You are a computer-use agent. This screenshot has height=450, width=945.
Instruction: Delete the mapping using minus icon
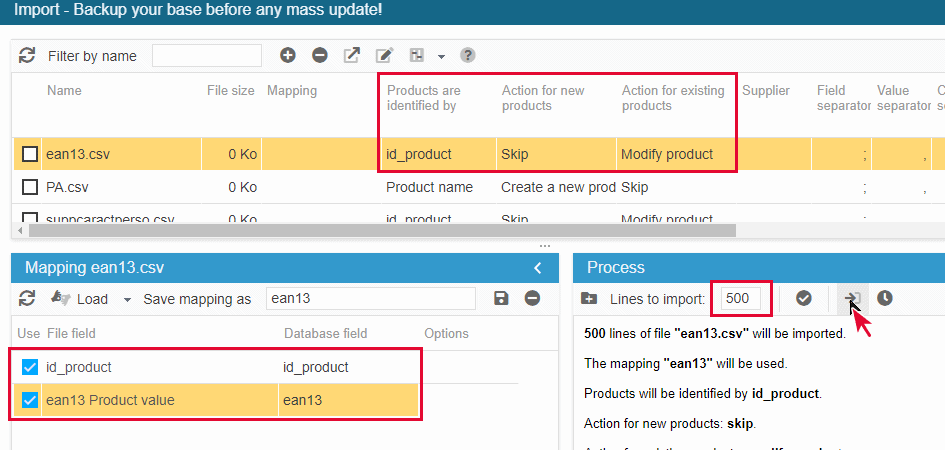coord(533,298)
